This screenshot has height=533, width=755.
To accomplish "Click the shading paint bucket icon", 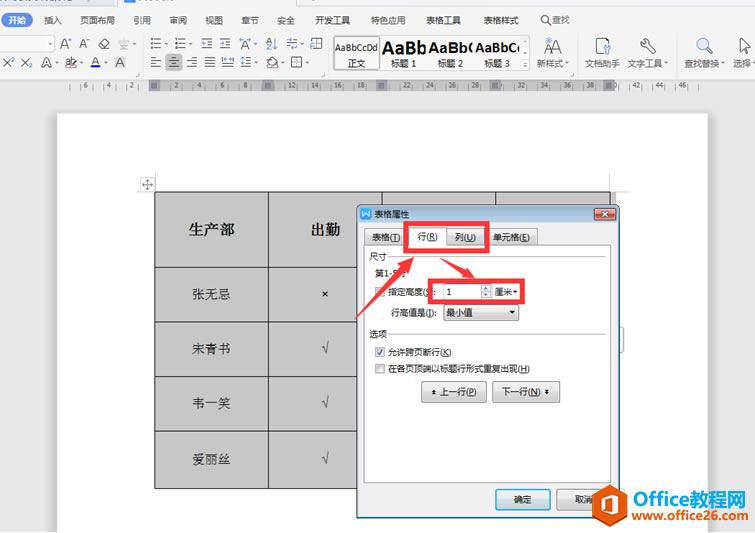I will click(272, 62).
